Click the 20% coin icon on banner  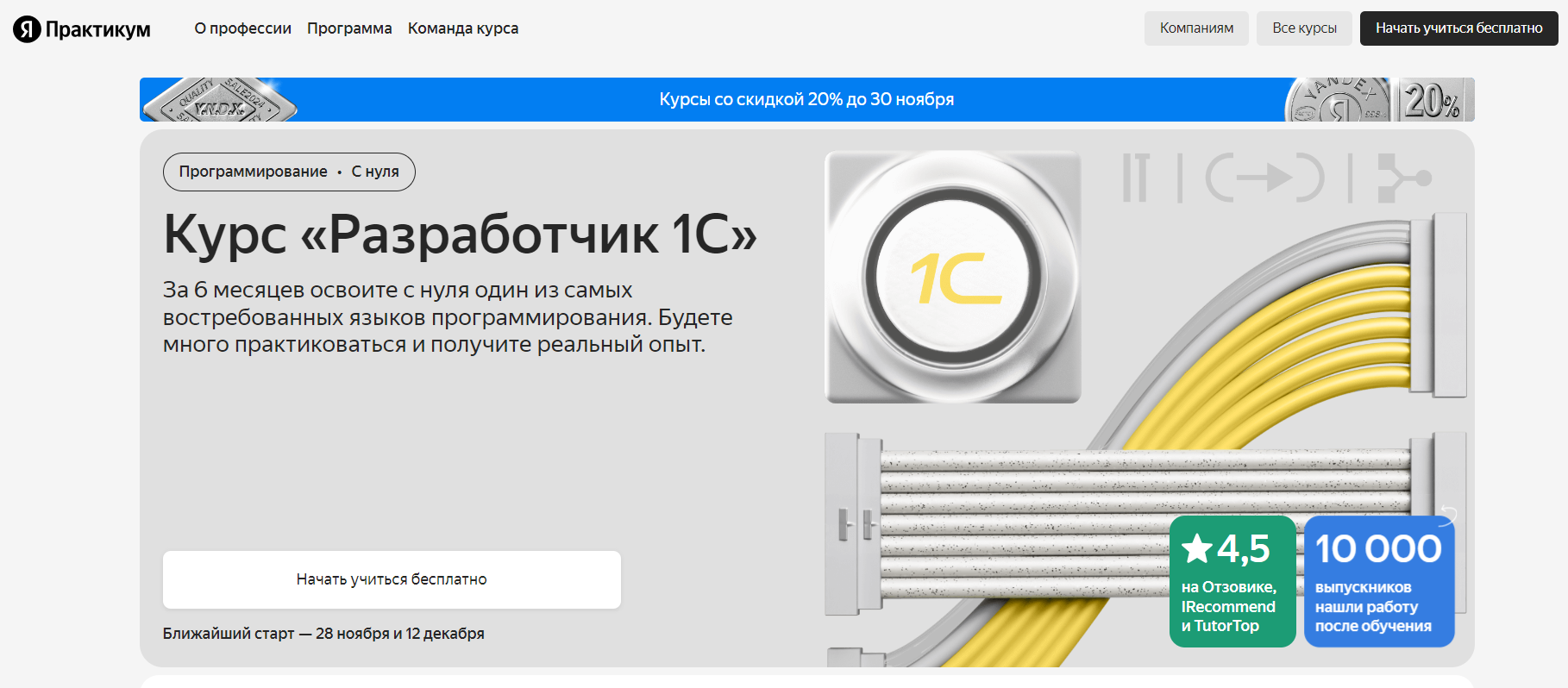coord(1434,100)
